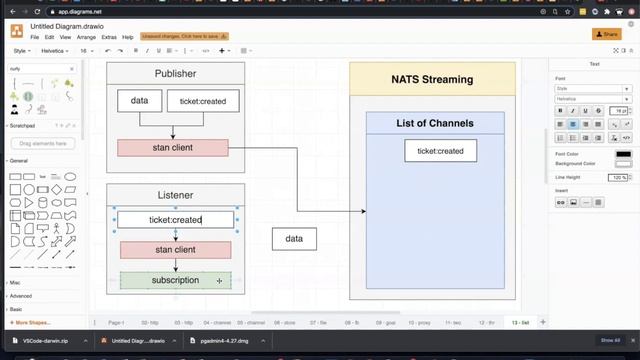Select the cylinder shape in General
The image size is (640, 360).
42,202
